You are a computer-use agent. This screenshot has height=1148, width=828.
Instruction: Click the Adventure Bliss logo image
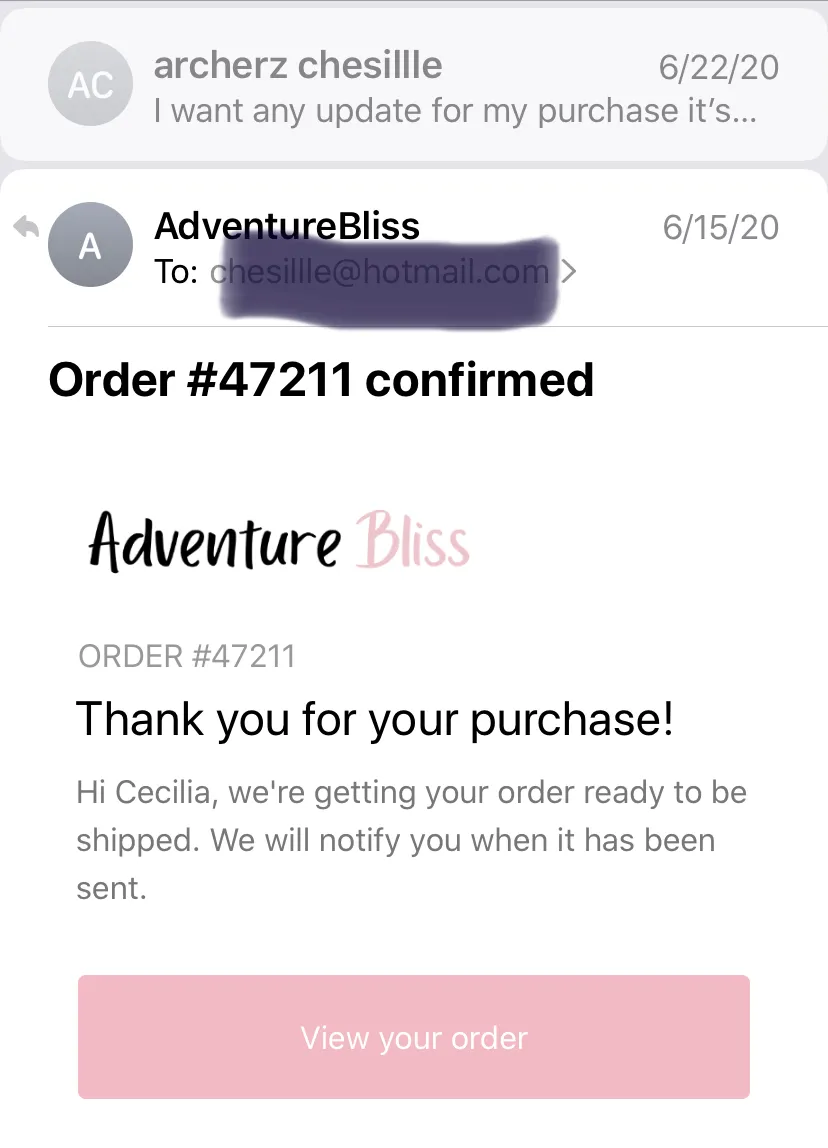click(278, 542)
